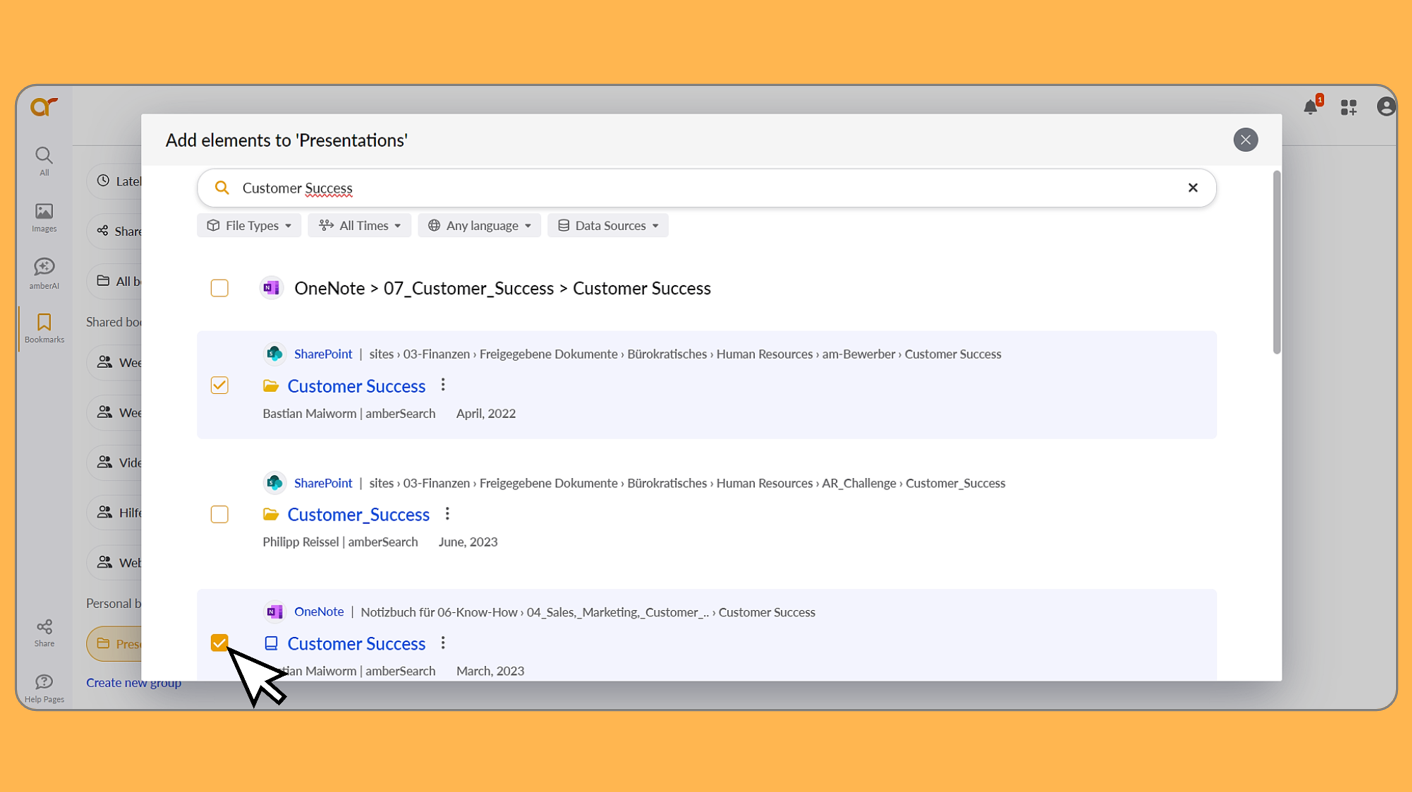Screen dimensions: 1412x792
Task: Open options menu for SharePoint Customer Success
Action: pyautogui.click(x=443, y=385)
